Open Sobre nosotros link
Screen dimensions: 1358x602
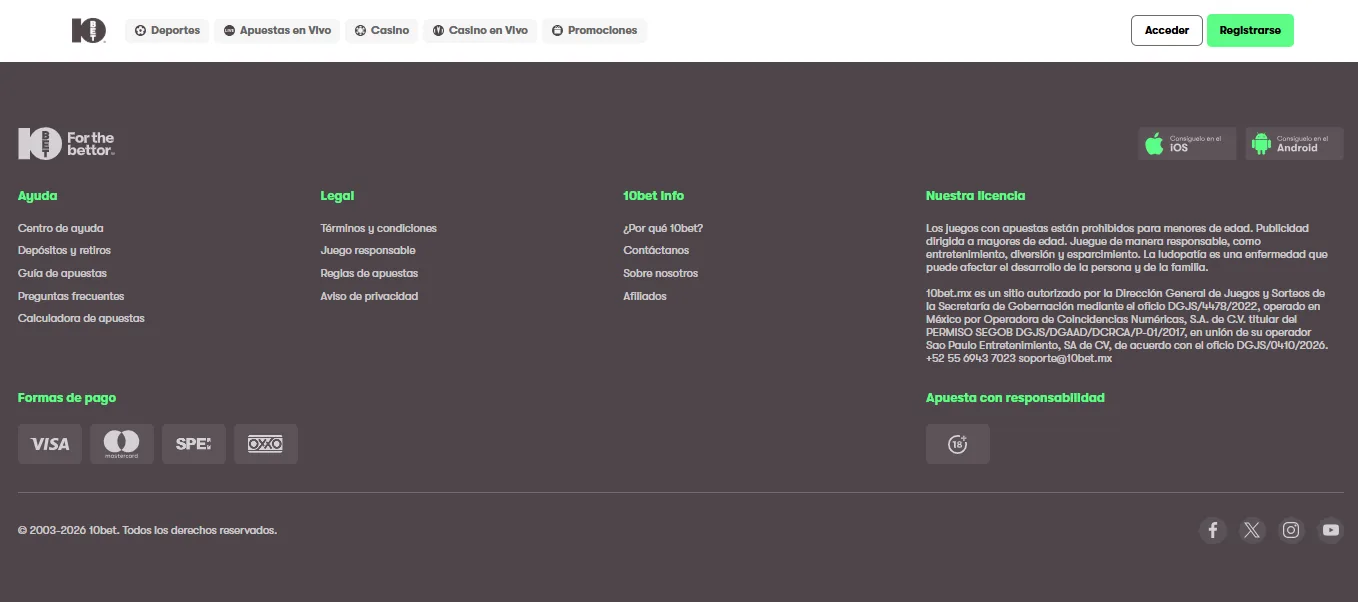point(661,274)
